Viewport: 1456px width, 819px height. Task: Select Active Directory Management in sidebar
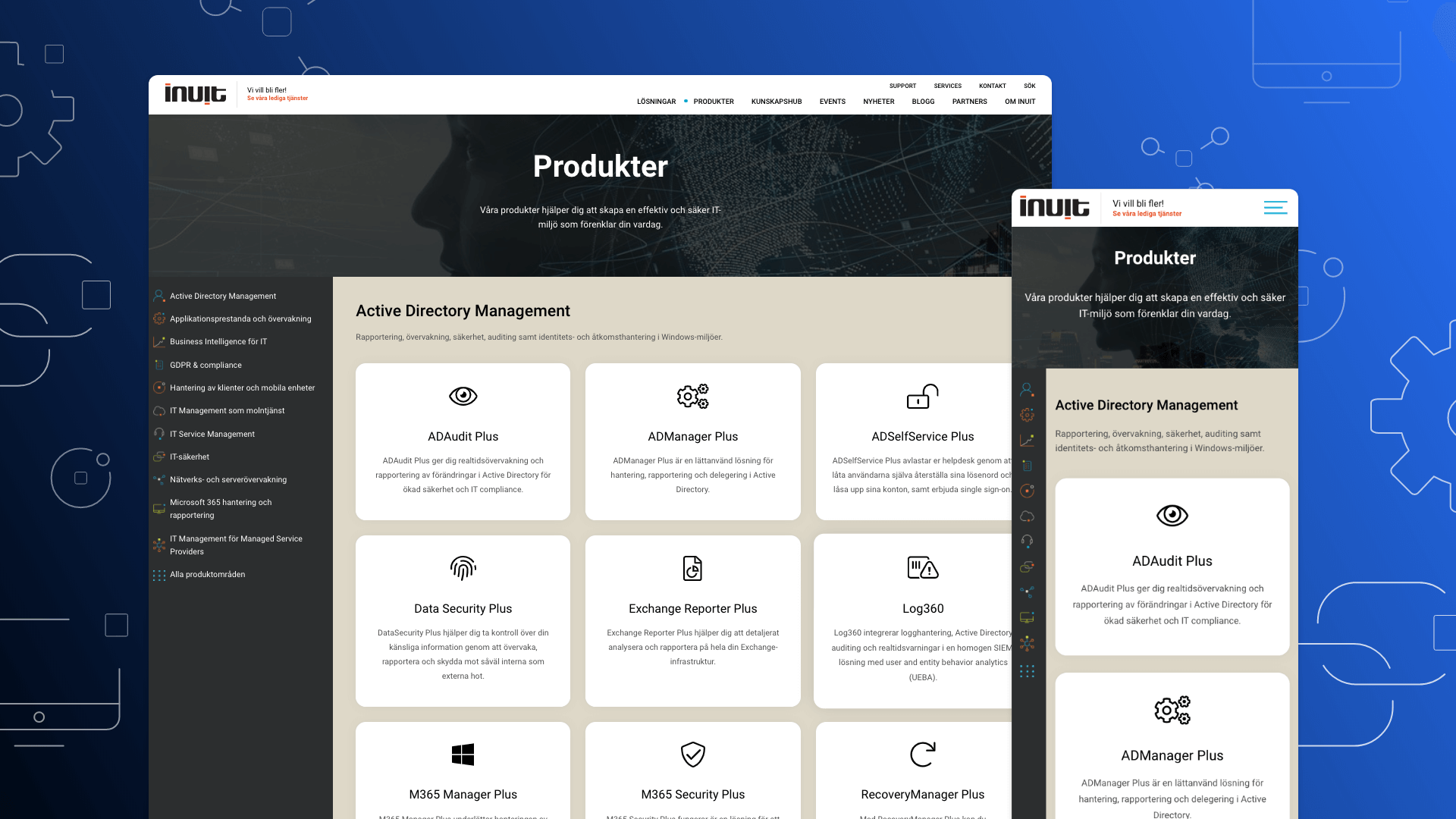pyautogui.click(x=223, y=297)
